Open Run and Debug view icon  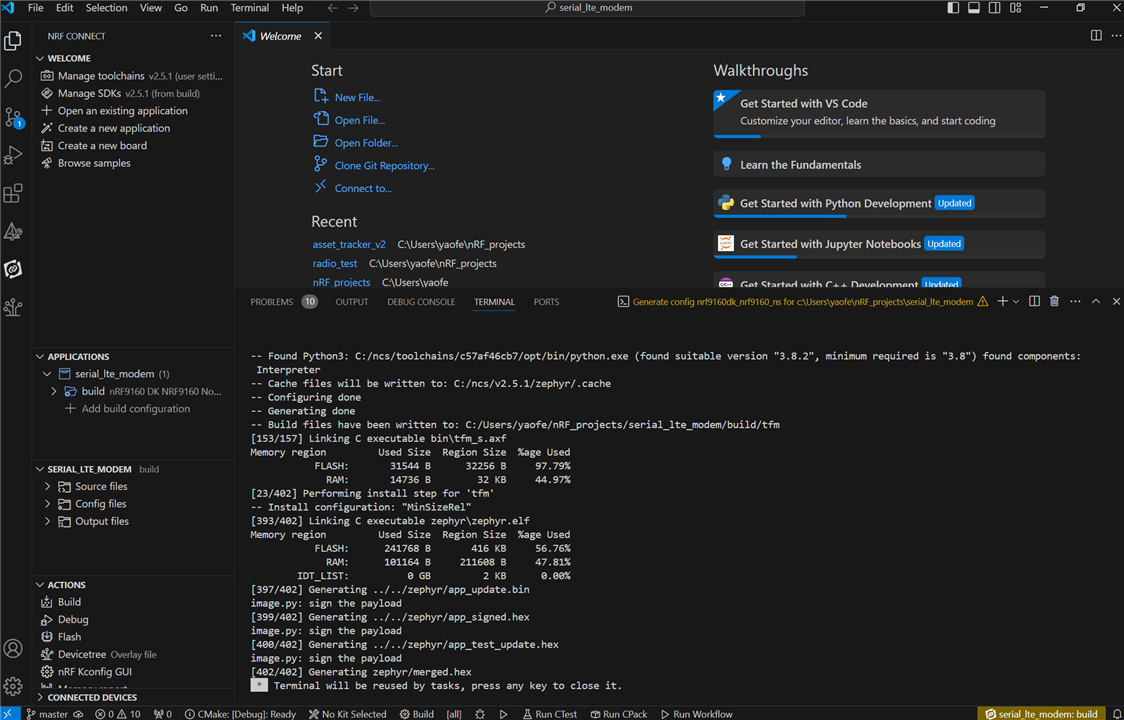click(x=13, y=155)
